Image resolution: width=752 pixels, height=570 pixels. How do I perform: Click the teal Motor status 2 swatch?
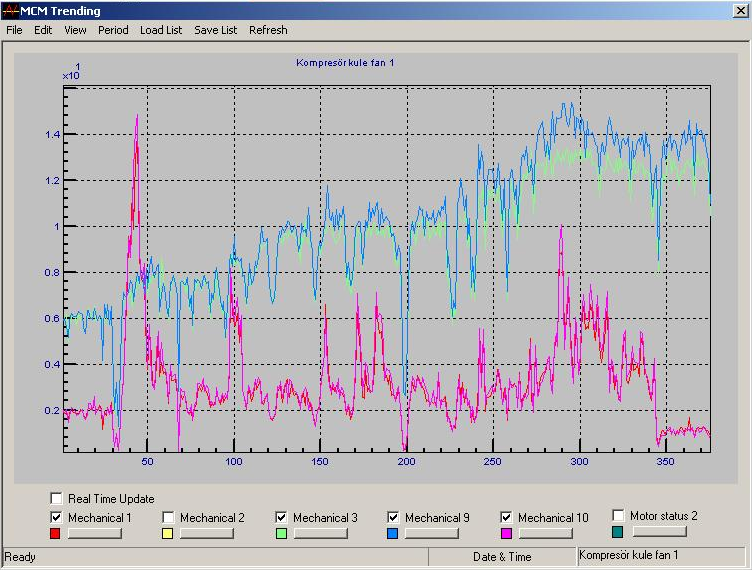618,533
